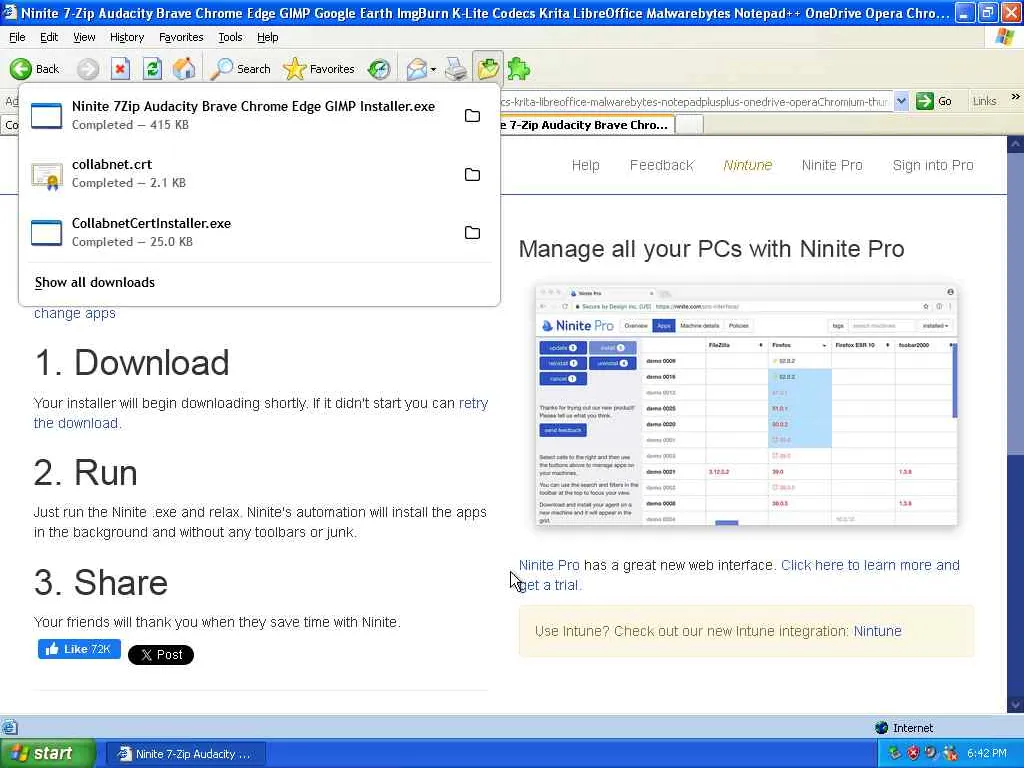Viewport: 1024px width, 768px height.
Task: Select the Ninite 7-Zip taskbar button
Action: tap(186, 754)
